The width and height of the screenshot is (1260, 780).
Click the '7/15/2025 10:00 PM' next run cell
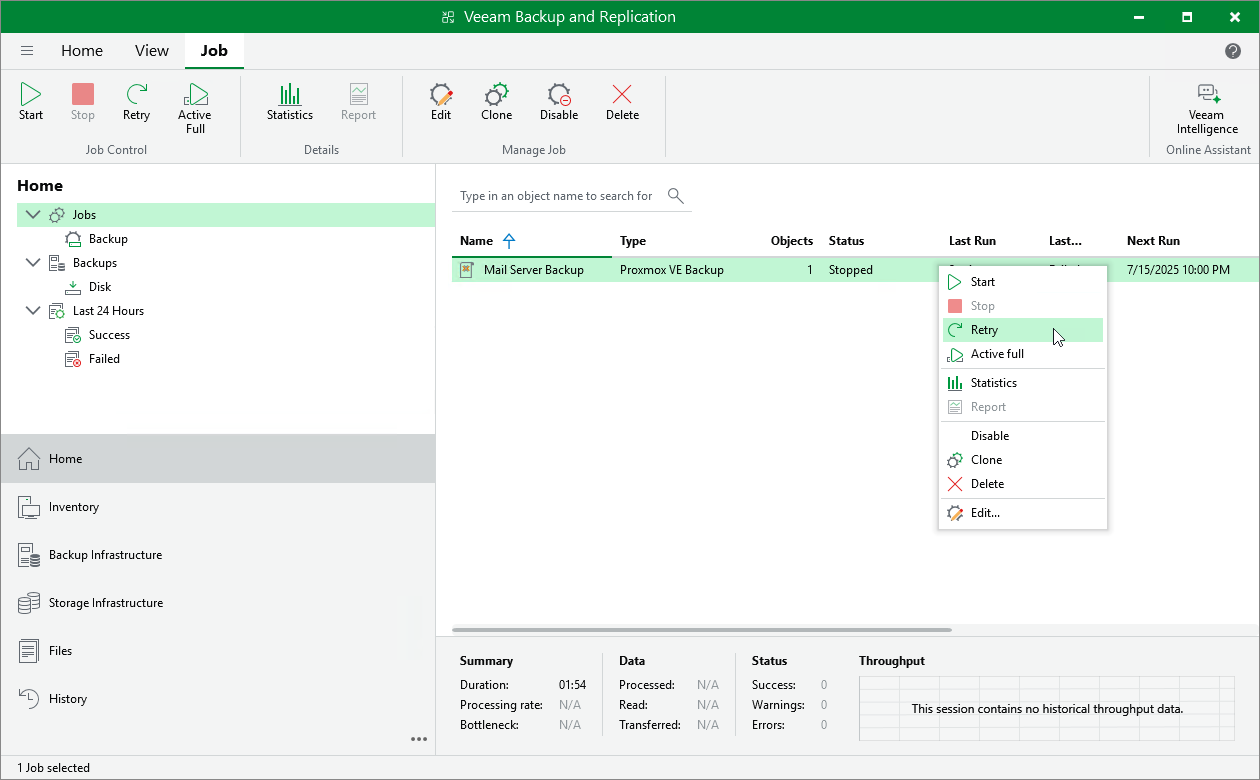tap(1178, 270)
